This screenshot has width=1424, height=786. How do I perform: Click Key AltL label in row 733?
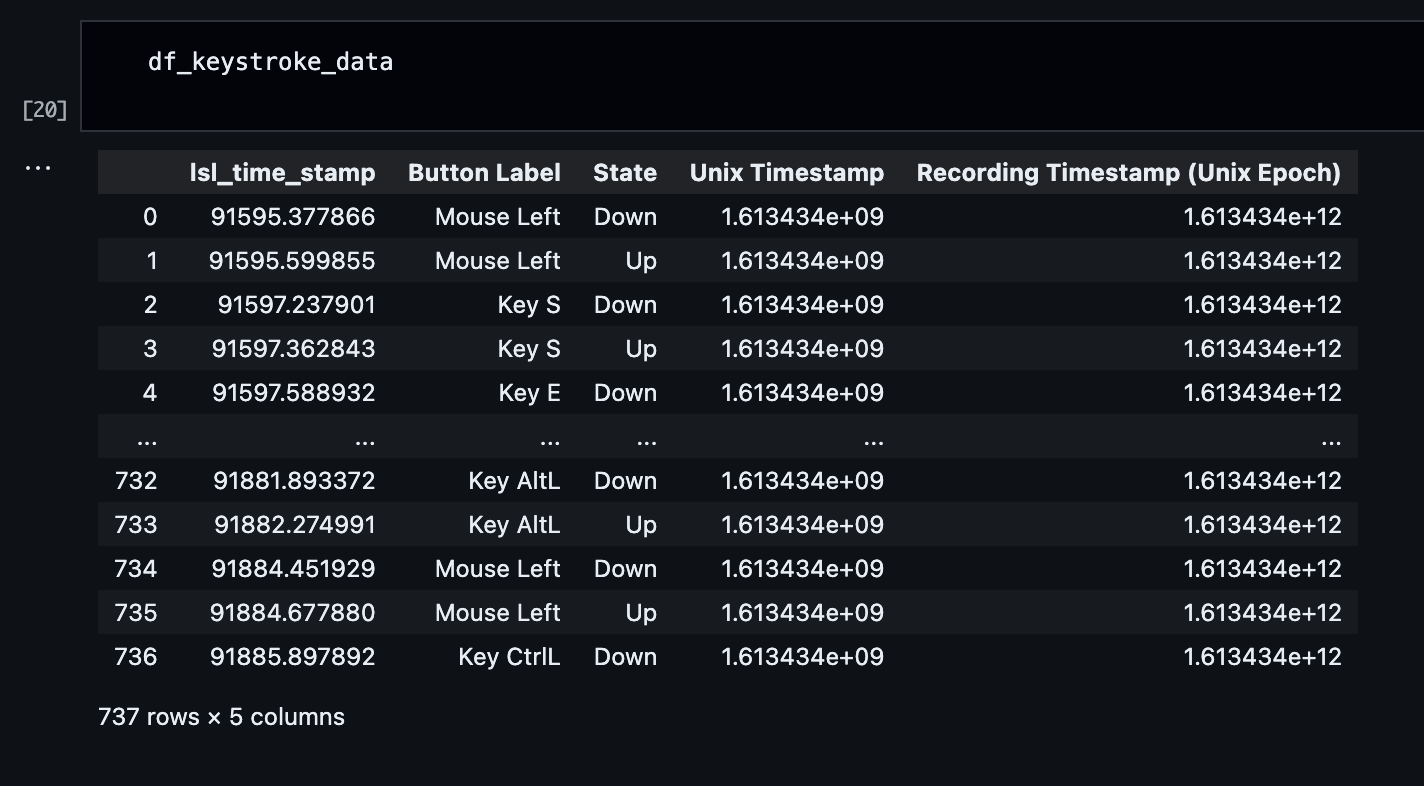pyautogui.click(x=514, y=525)
